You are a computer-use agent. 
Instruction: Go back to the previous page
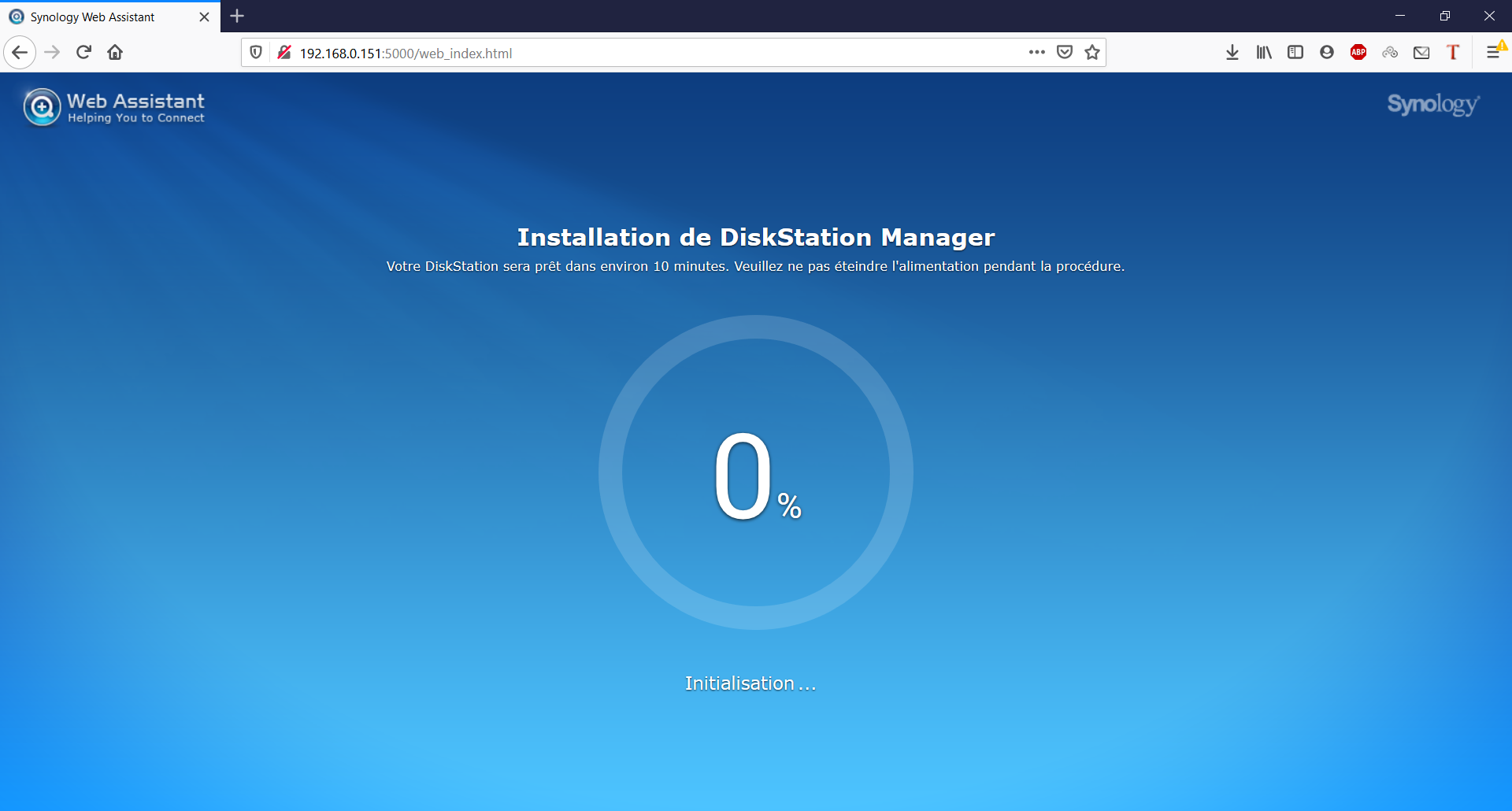[20, 53]
